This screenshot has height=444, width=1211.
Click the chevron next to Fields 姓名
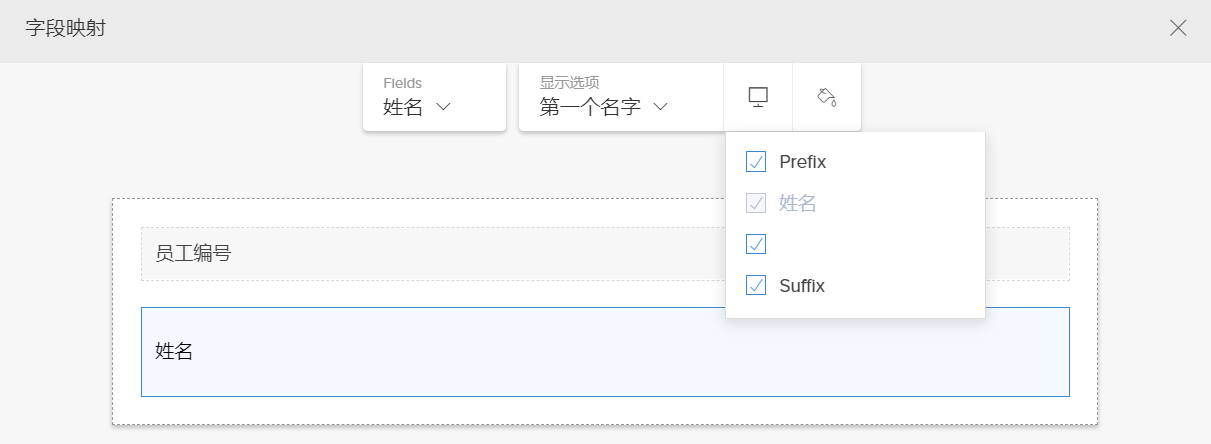(444, 107)
